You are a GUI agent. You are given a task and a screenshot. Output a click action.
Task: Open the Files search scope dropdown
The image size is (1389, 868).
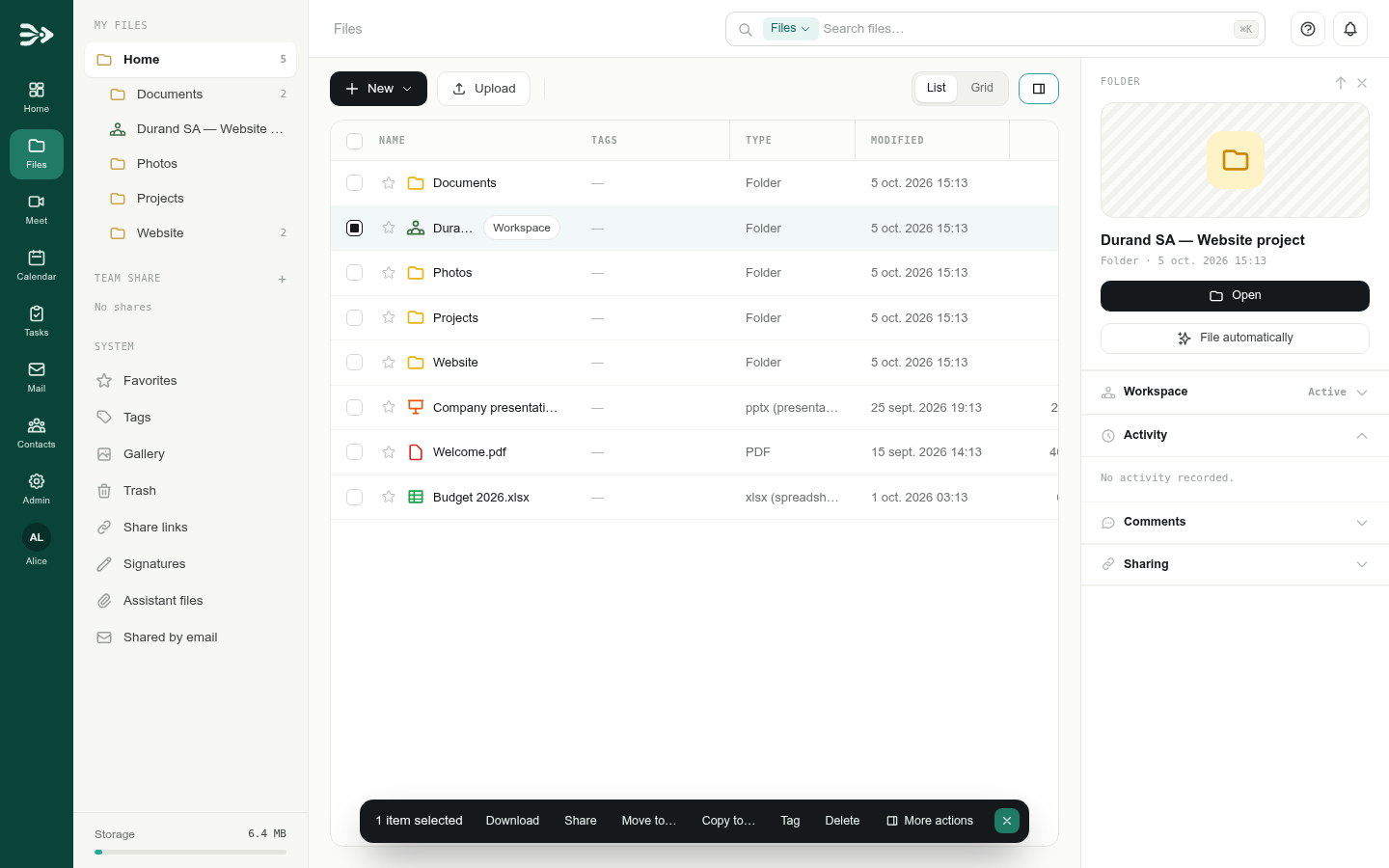point(790,29)
